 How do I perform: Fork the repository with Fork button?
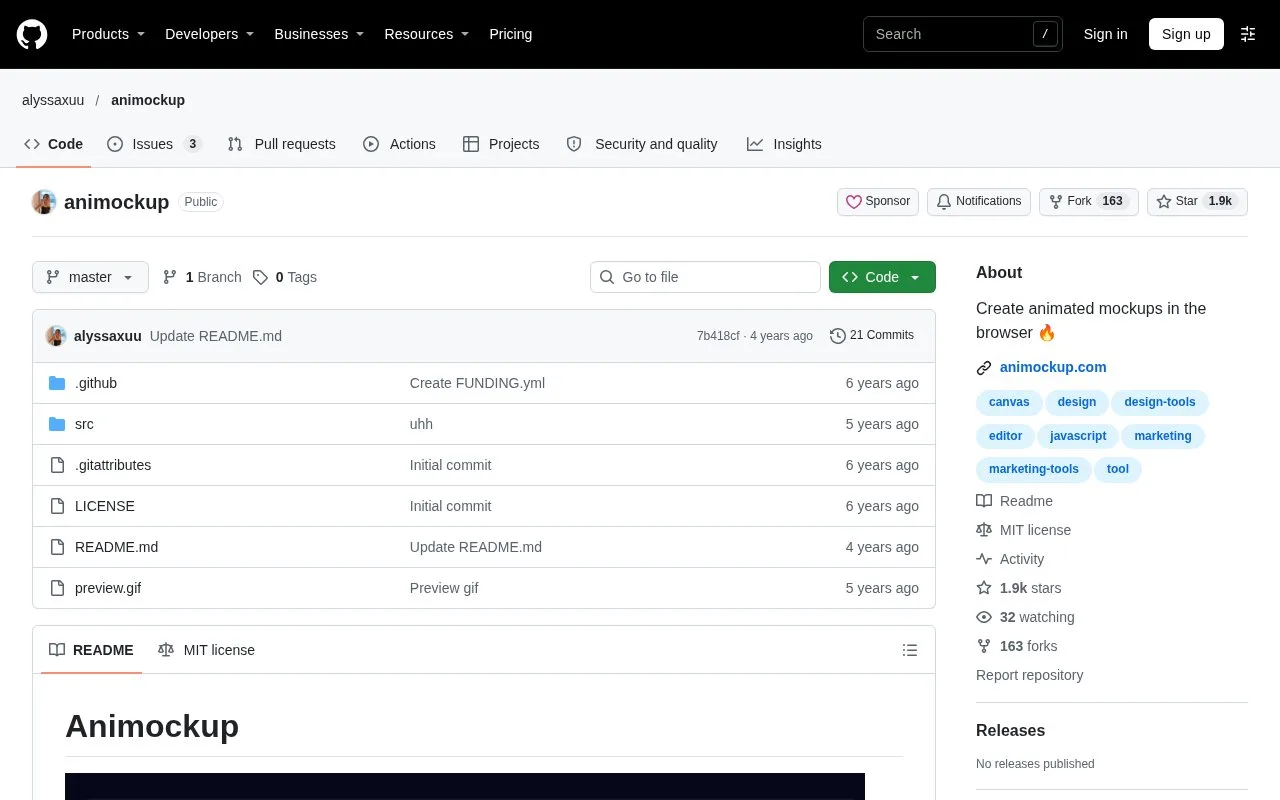(x=1089, y=201)
